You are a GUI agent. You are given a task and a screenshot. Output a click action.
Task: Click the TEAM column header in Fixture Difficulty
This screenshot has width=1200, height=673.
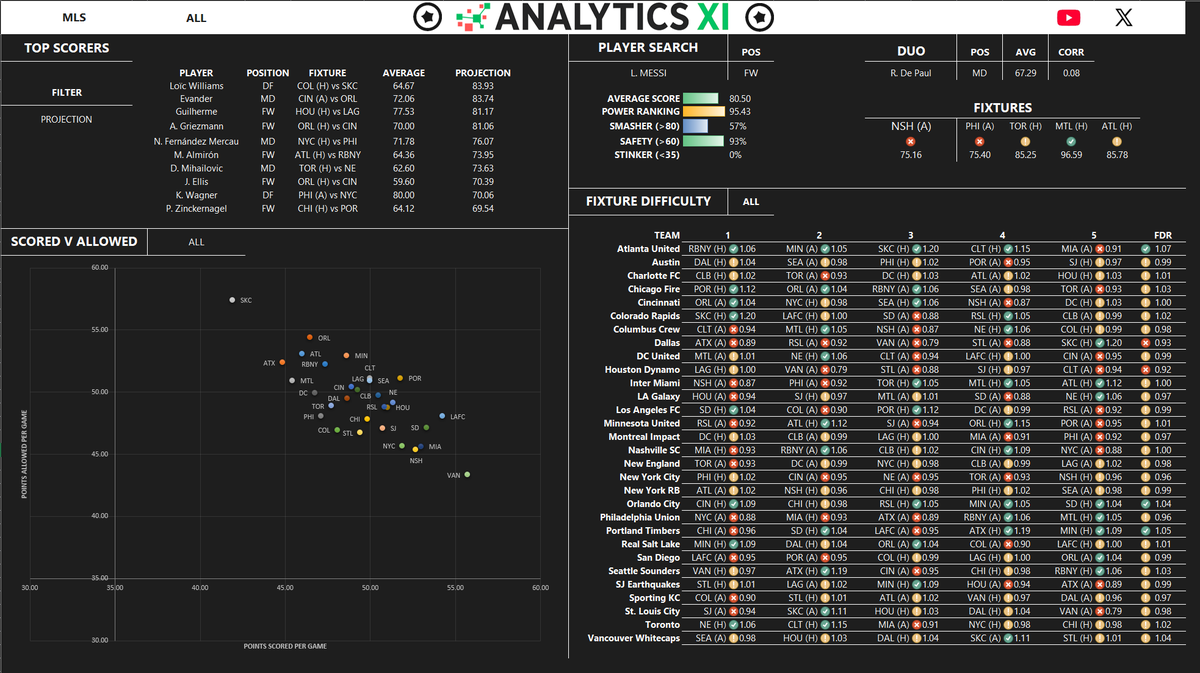pyautogui.click(x=667, y=235)
